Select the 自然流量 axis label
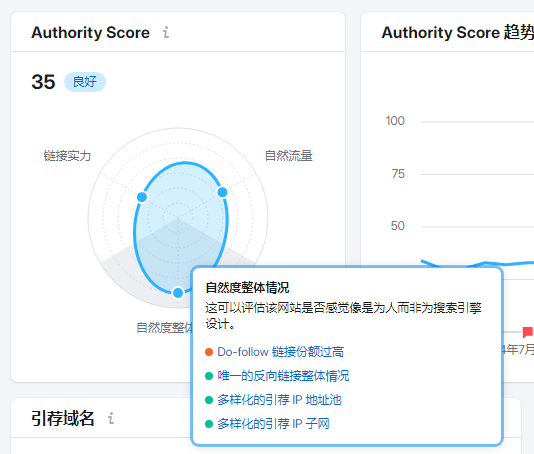 [x=289, y=156]
